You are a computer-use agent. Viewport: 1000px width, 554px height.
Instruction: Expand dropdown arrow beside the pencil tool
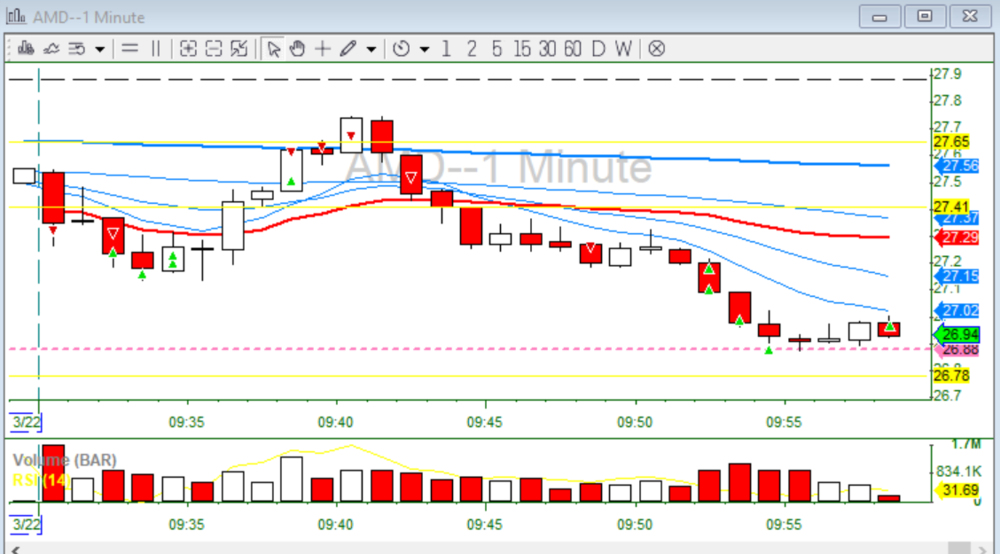point(371,48)
